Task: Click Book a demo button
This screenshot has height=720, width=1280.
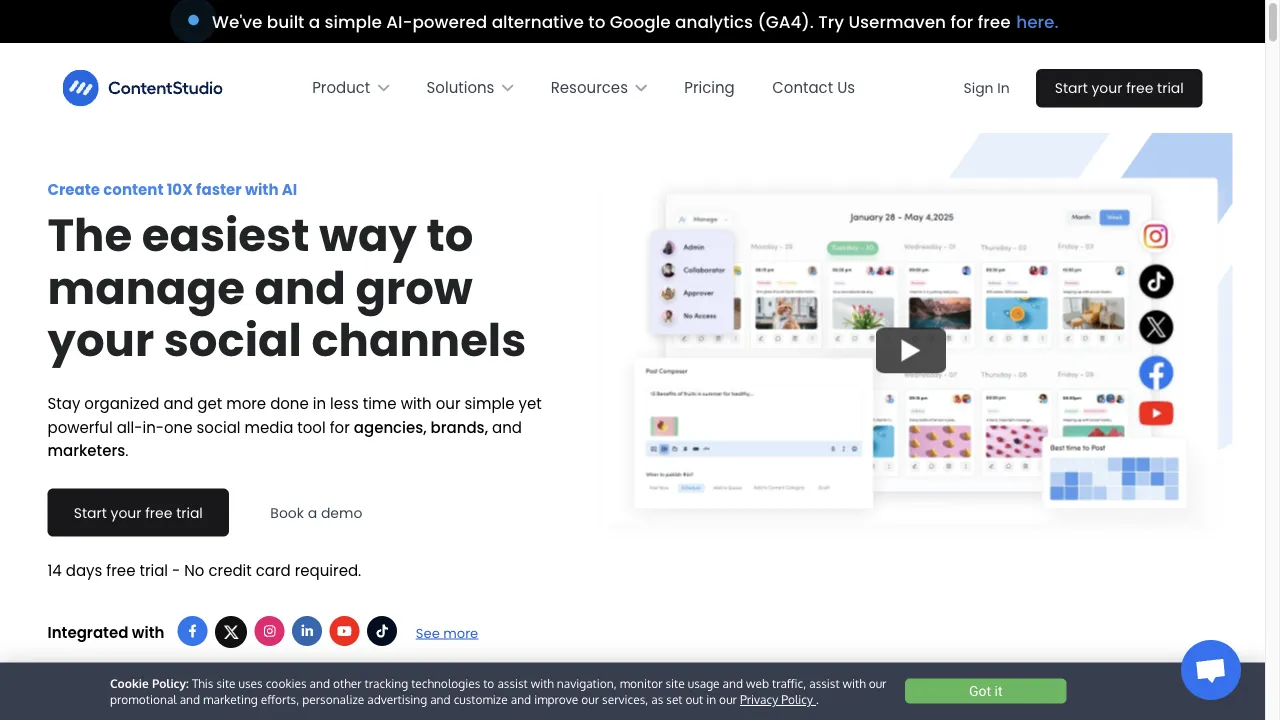Action: 316,513
